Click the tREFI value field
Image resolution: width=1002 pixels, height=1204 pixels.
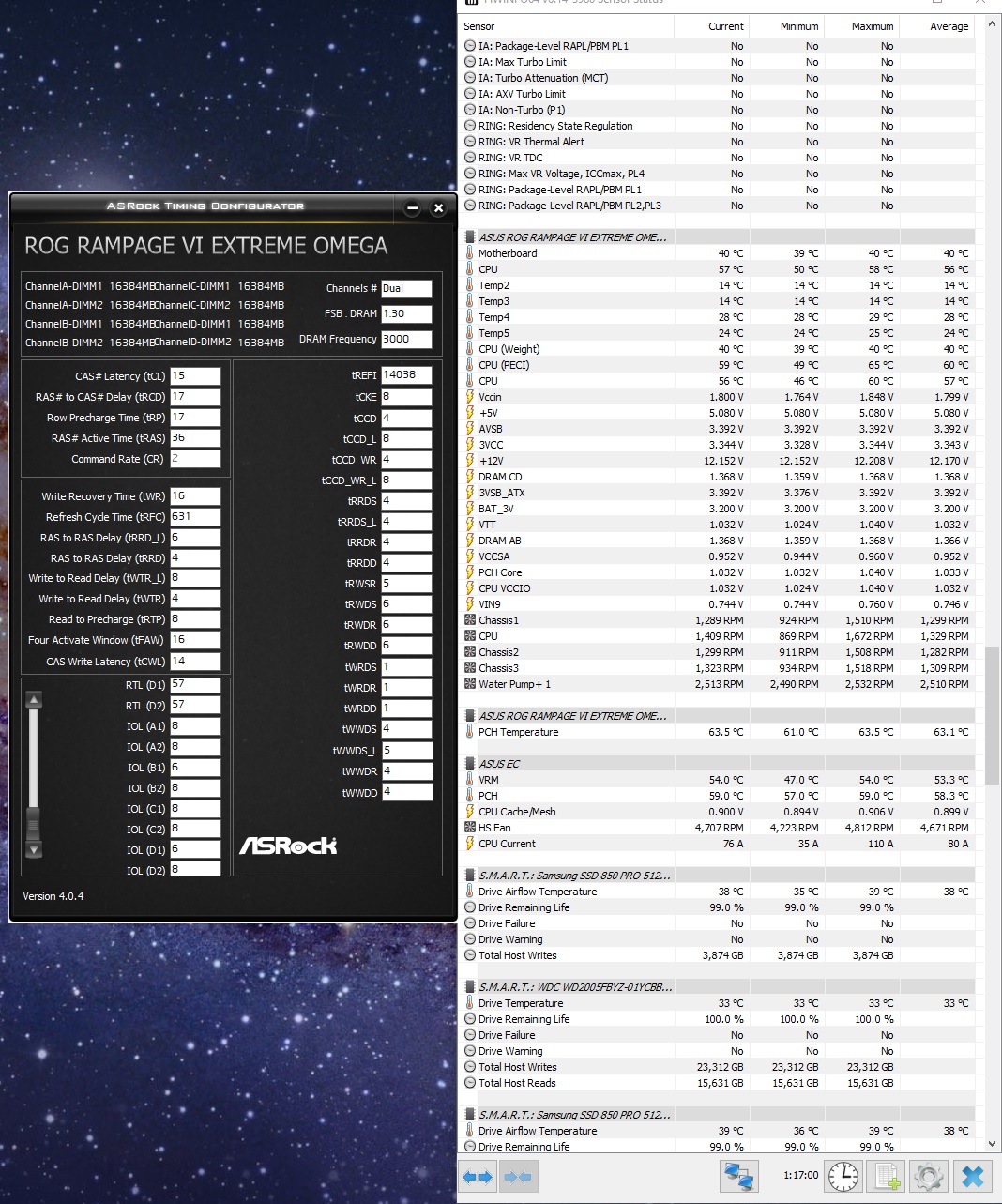click(406, 375)
